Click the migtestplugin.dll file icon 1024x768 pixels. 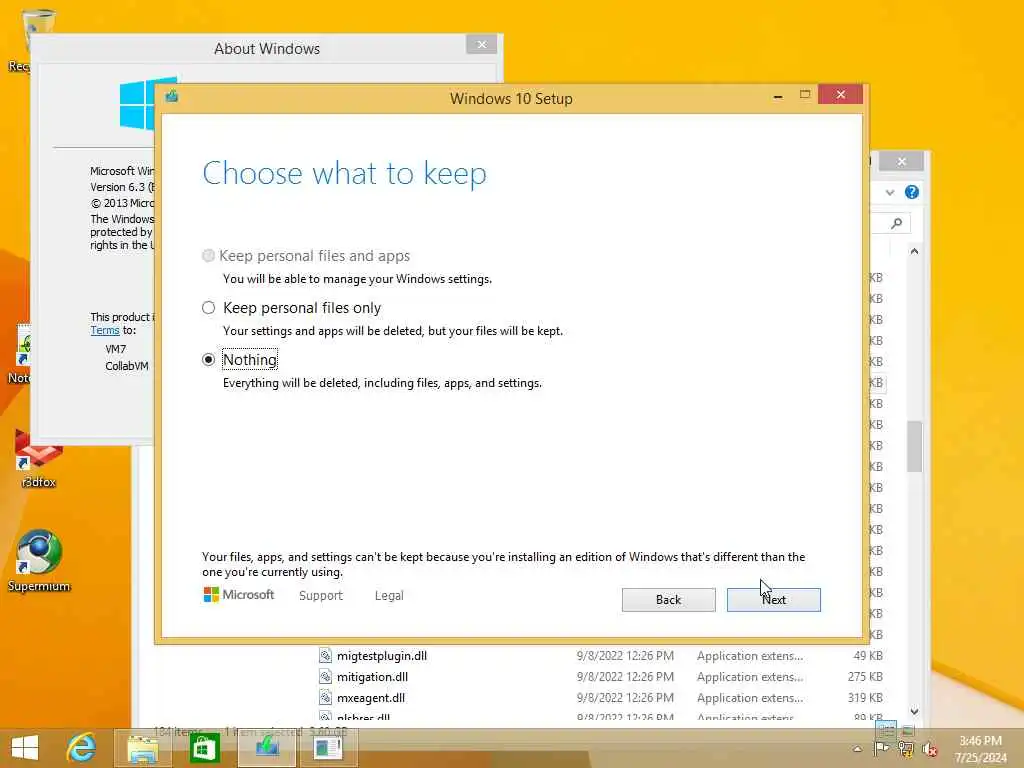pos(325,656)
